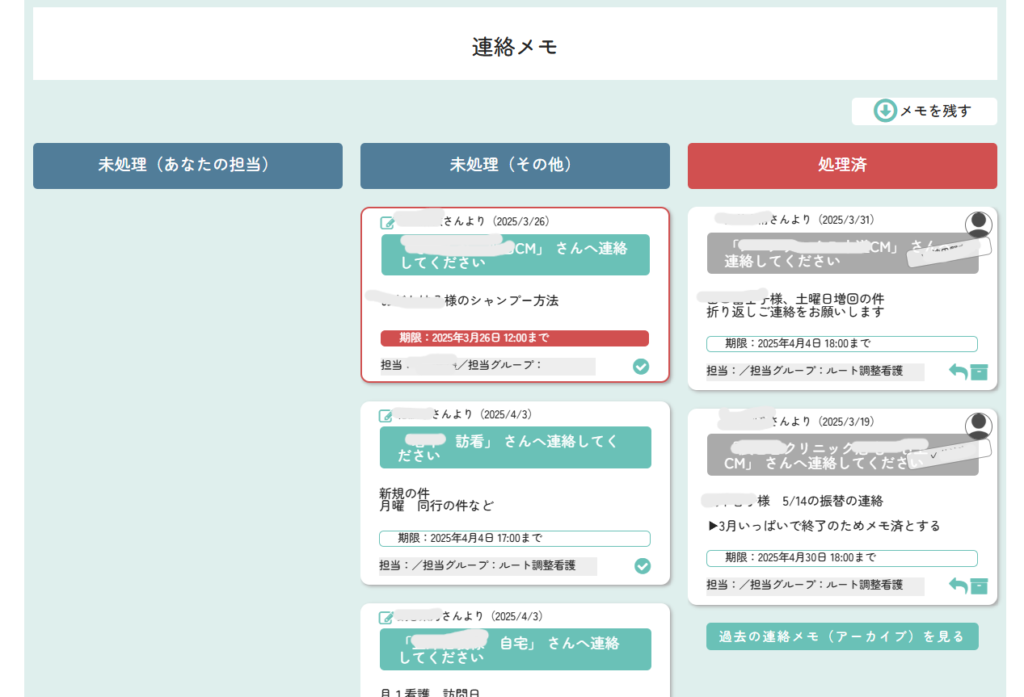Image resolution: width=1024 pixels, height=697 pixels.
Task: Select the 未処理（その他） column header
Action: [515, 165]
